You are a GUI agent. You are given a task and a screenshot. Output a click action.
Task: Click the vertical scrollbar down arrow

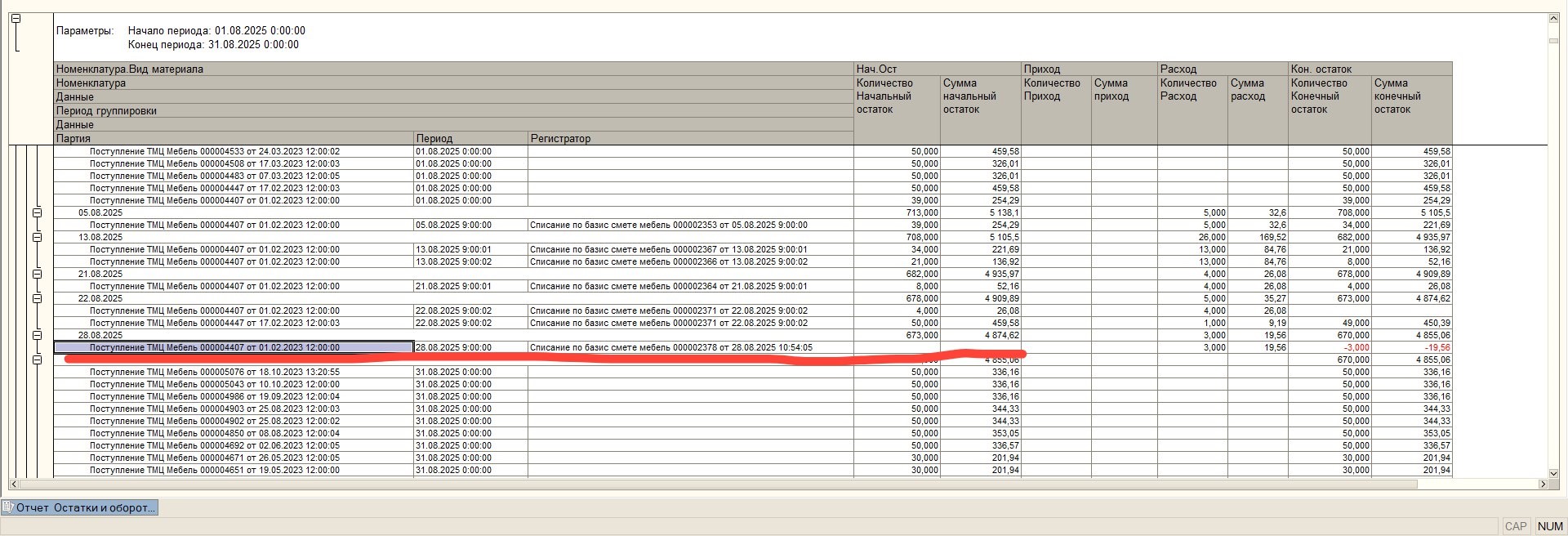[1553, 473]
